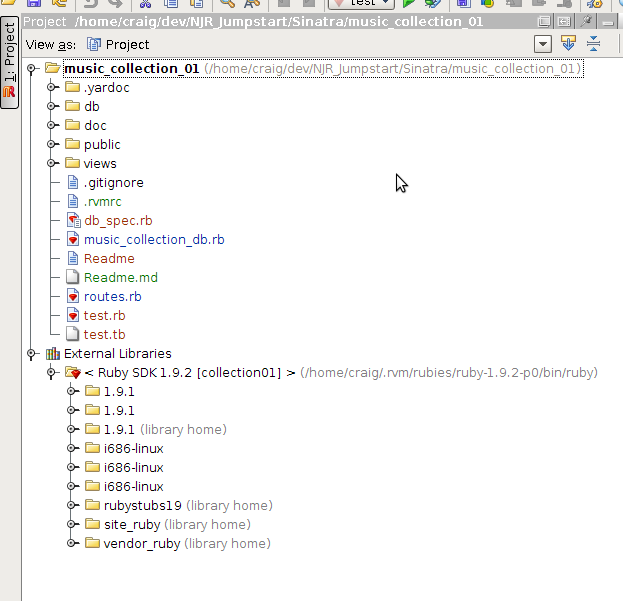Expand the vendor_ruby library folder

click(71, 543)
